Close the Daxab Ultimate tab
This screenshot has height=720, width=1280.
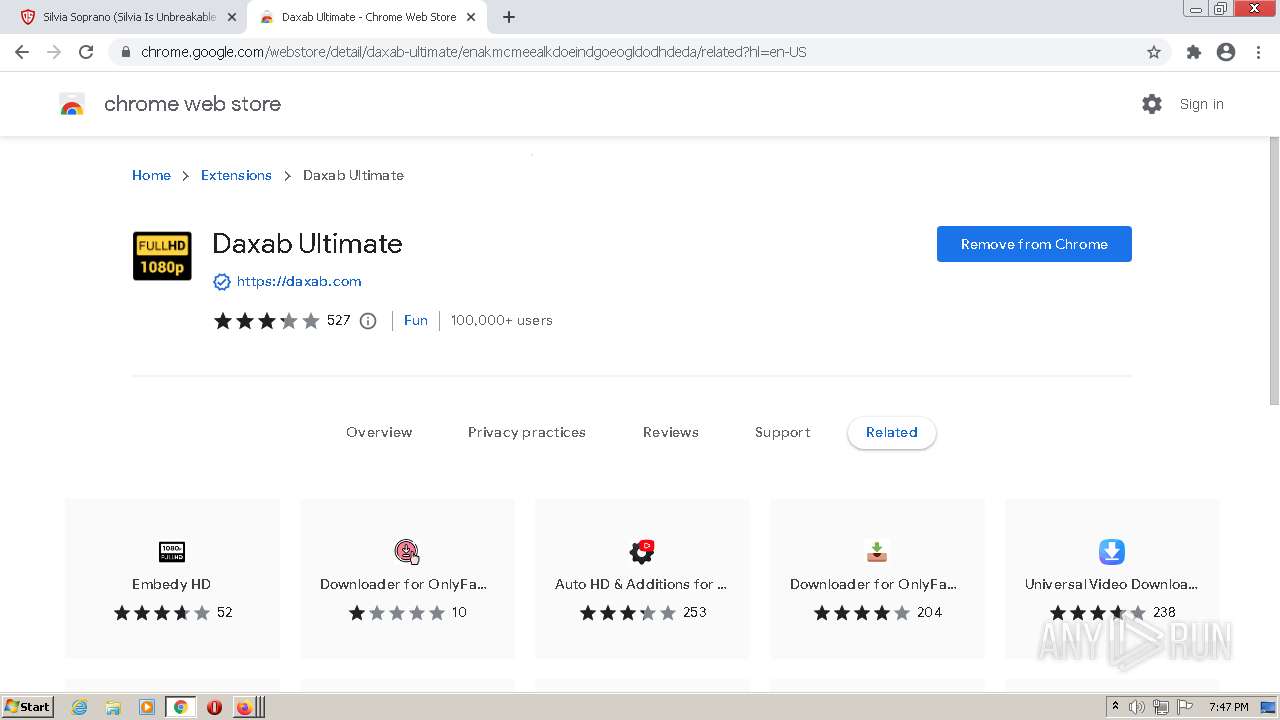point(471,17)
